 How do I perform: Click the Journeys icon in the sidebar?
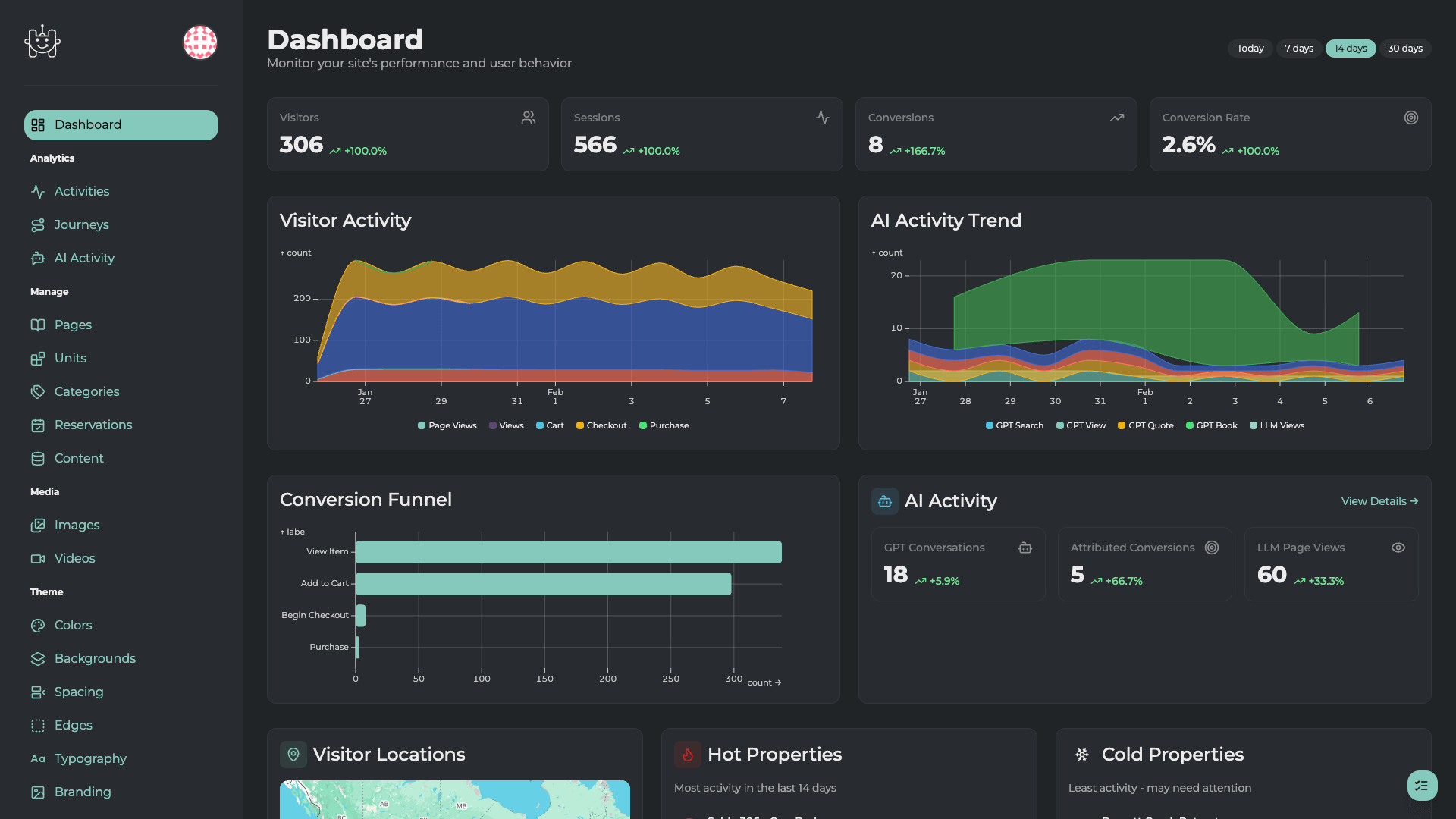pyautogui.click(x=39, y=224)
